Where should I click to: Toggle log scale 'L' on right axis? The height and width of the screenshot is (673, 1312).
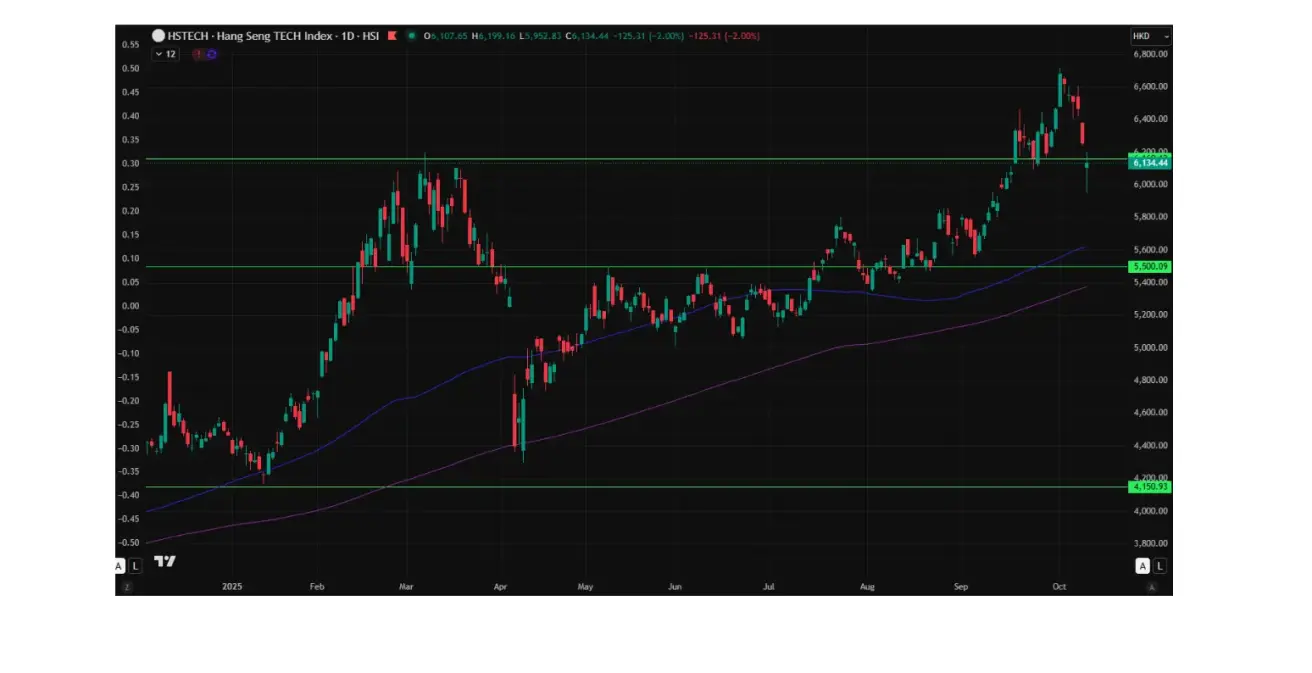pos(1159,566)
